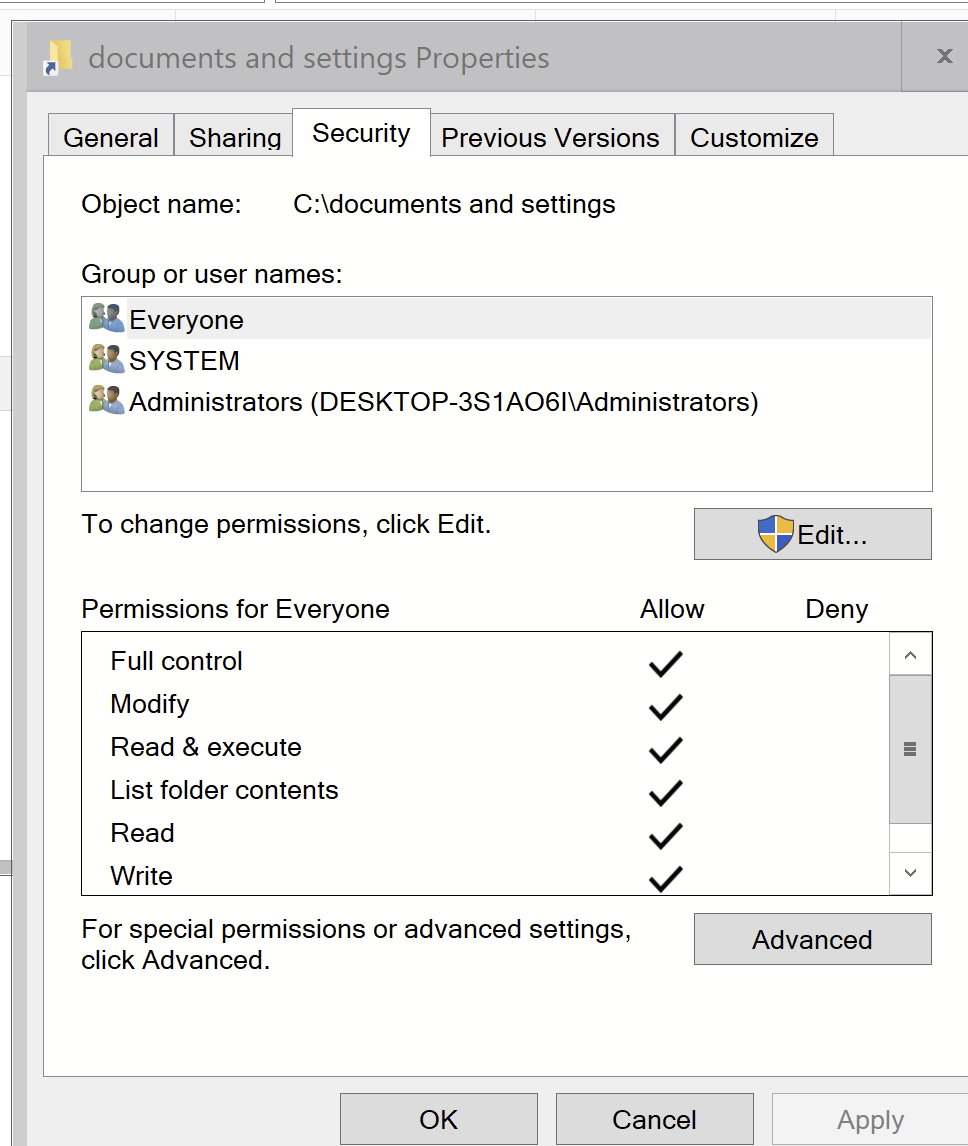The image size is (968, 1146).
Task: Click the Administrators group users icon
Action: point(106,401)
